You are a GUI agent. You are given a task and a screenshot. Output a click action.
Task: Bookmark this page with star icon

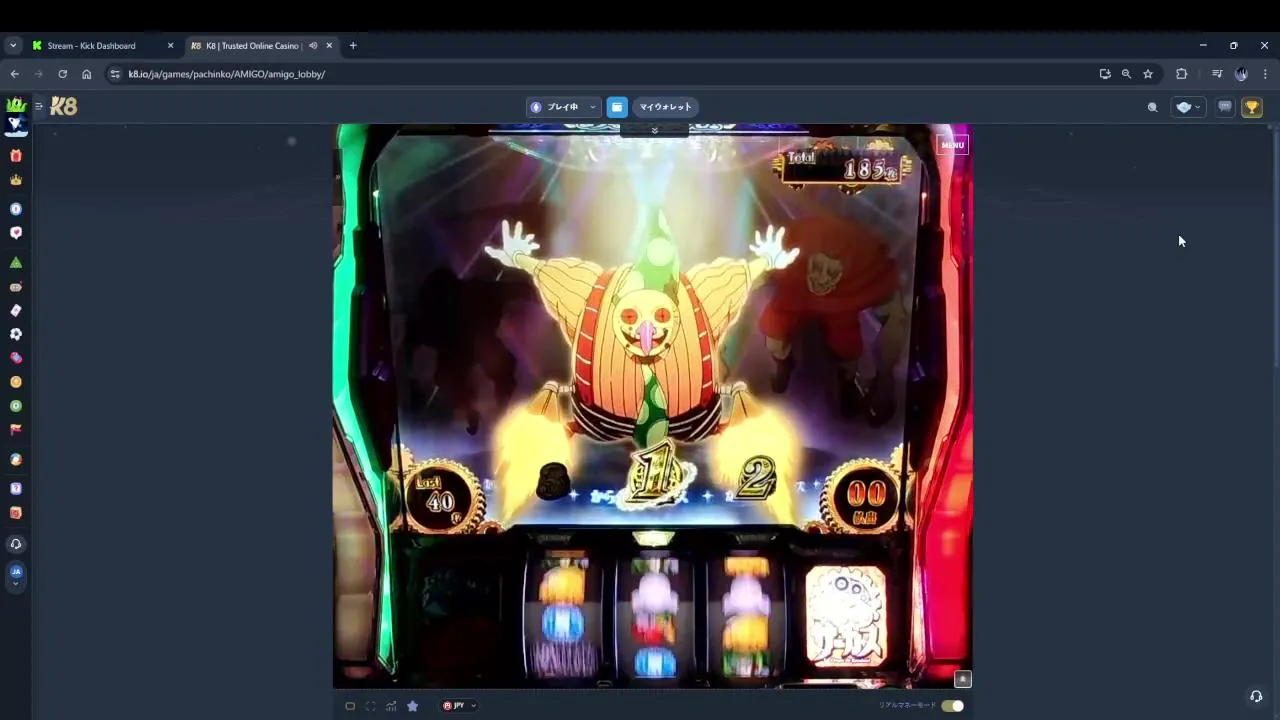[1148, 74]
